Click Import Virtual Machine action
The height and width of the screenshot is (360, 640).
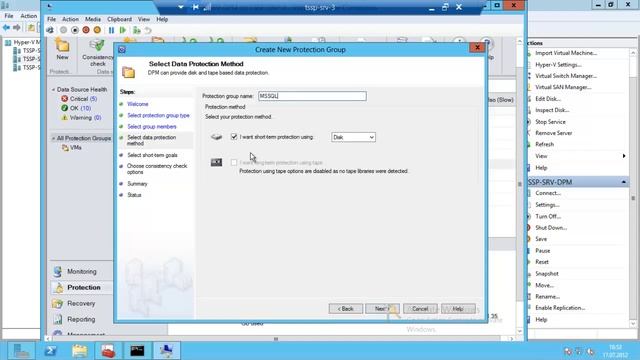[x=566, y=53]
